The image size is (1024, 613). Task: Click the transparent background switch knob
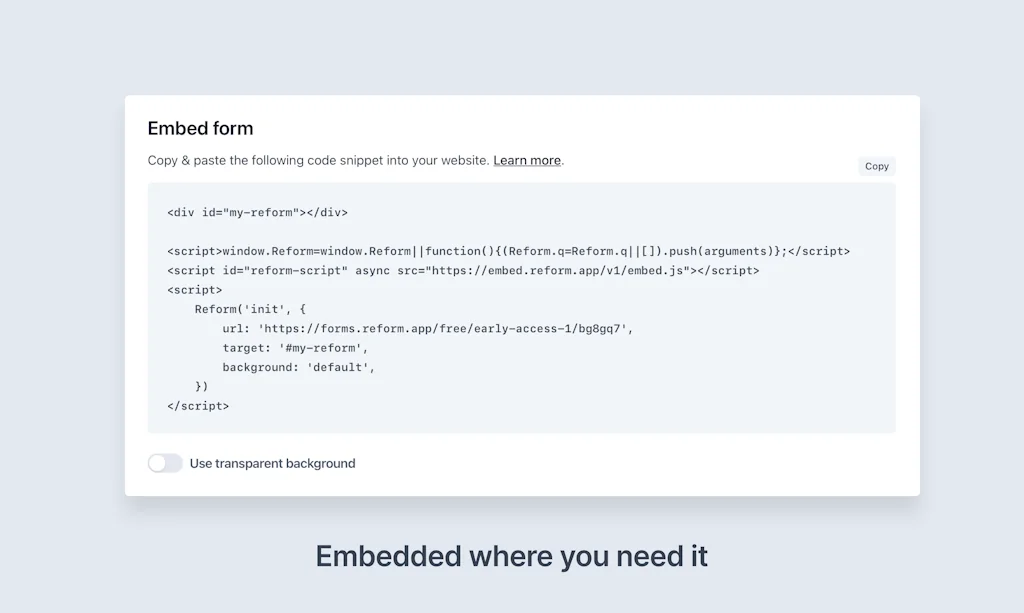158,463
